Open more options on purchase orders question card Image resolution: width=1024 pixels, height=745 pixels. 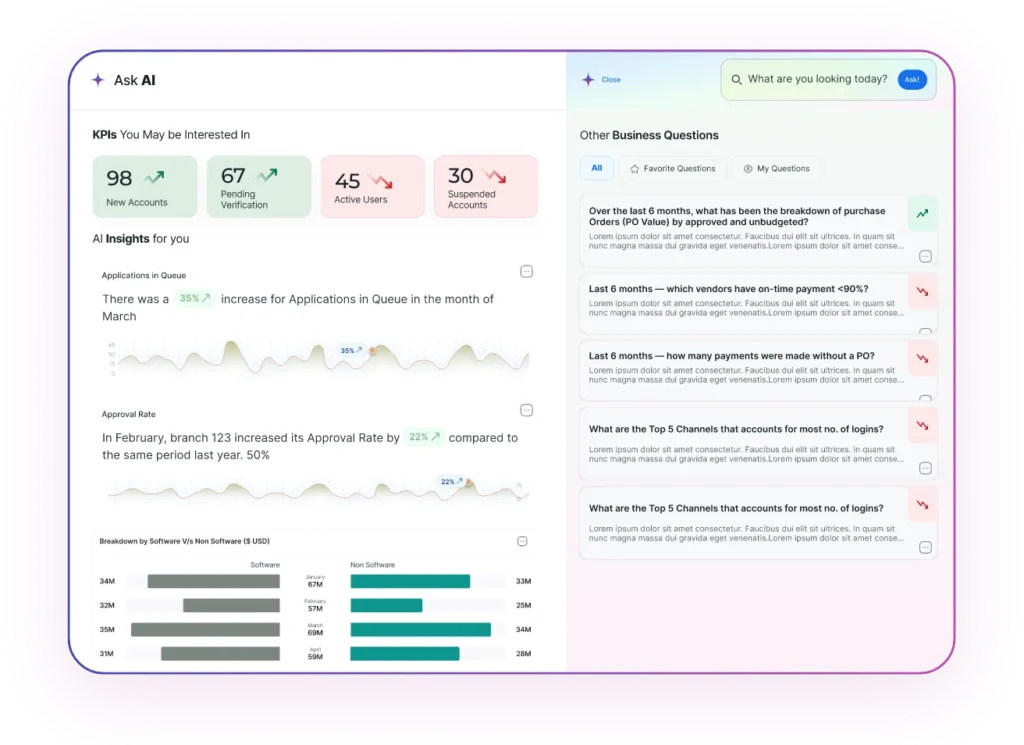(x=925, y=256)
